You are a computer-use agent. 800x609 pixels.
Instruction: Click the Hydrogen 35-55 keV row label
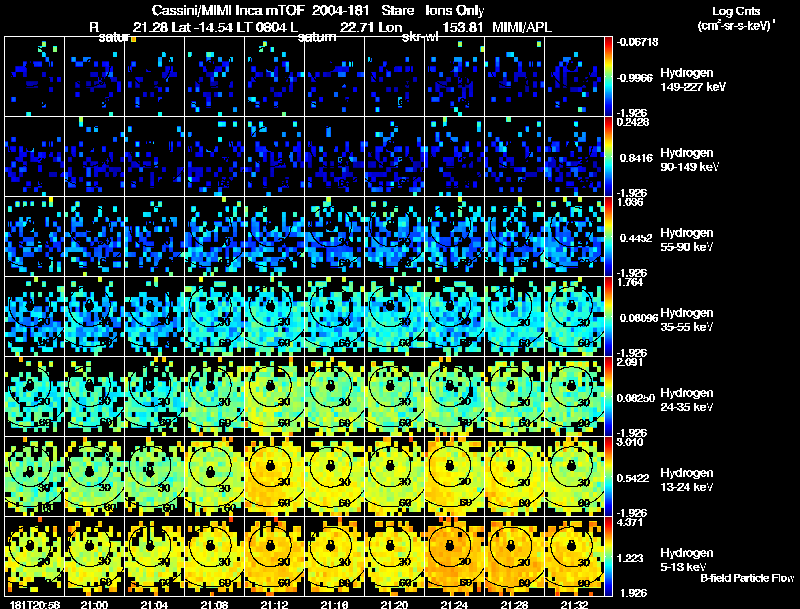687,320
